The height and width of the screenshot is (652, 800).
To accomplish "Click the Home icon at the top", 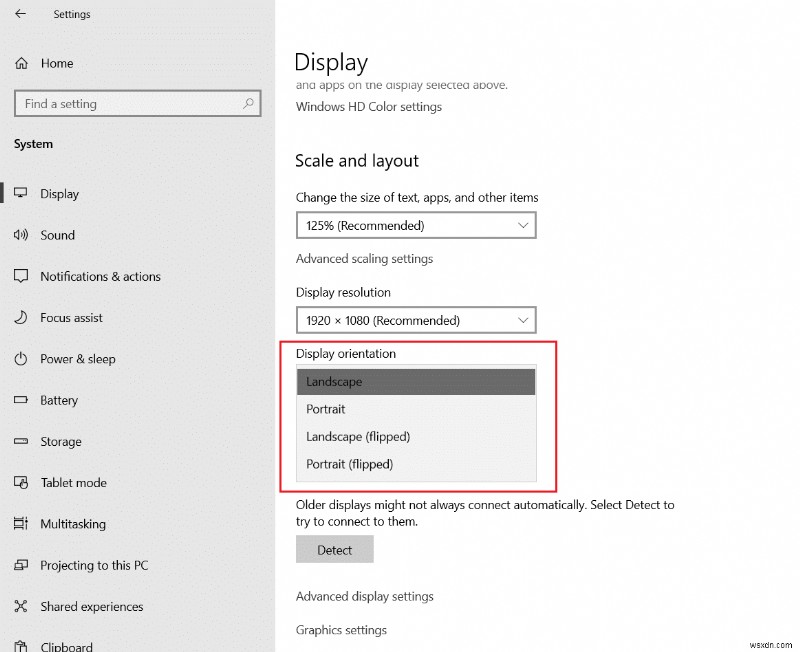I will 22,63.
